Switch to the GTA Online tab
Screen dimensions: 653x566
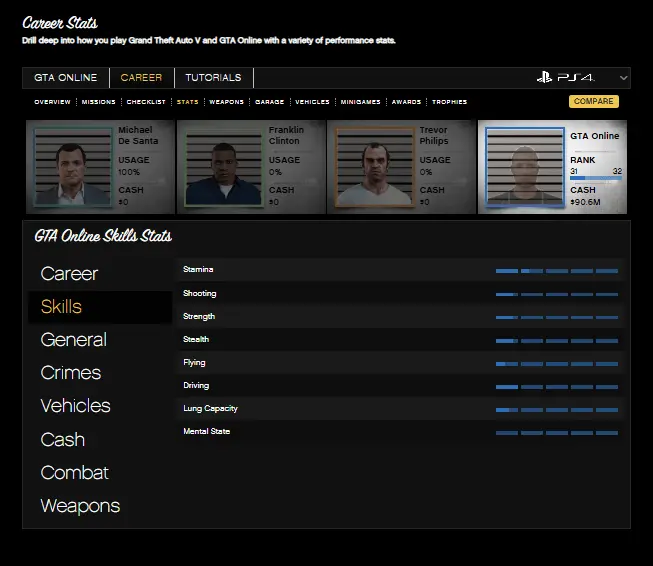tap(66, 78)
